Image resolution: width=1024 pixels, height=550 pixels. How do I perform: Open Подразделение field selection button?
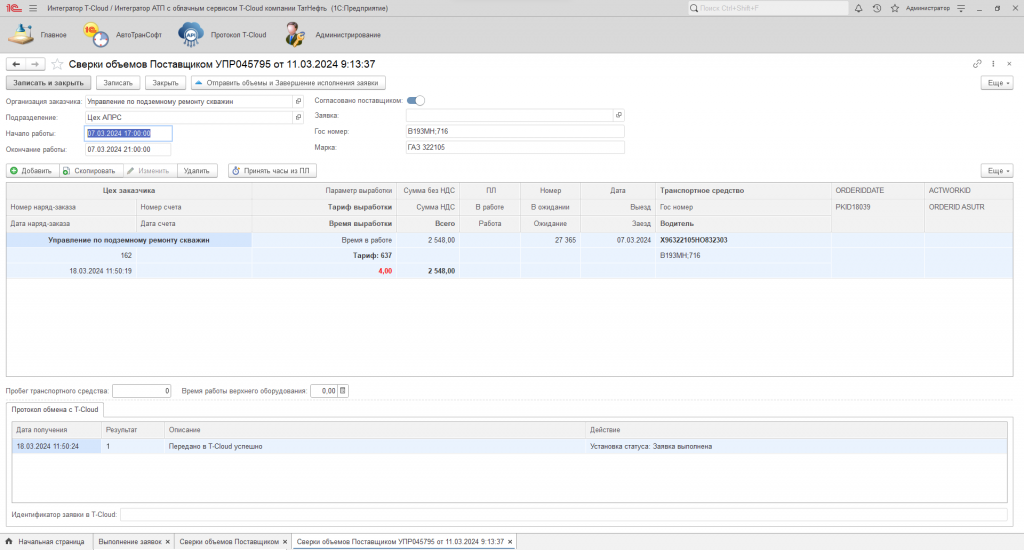click(x=297, y=117)
